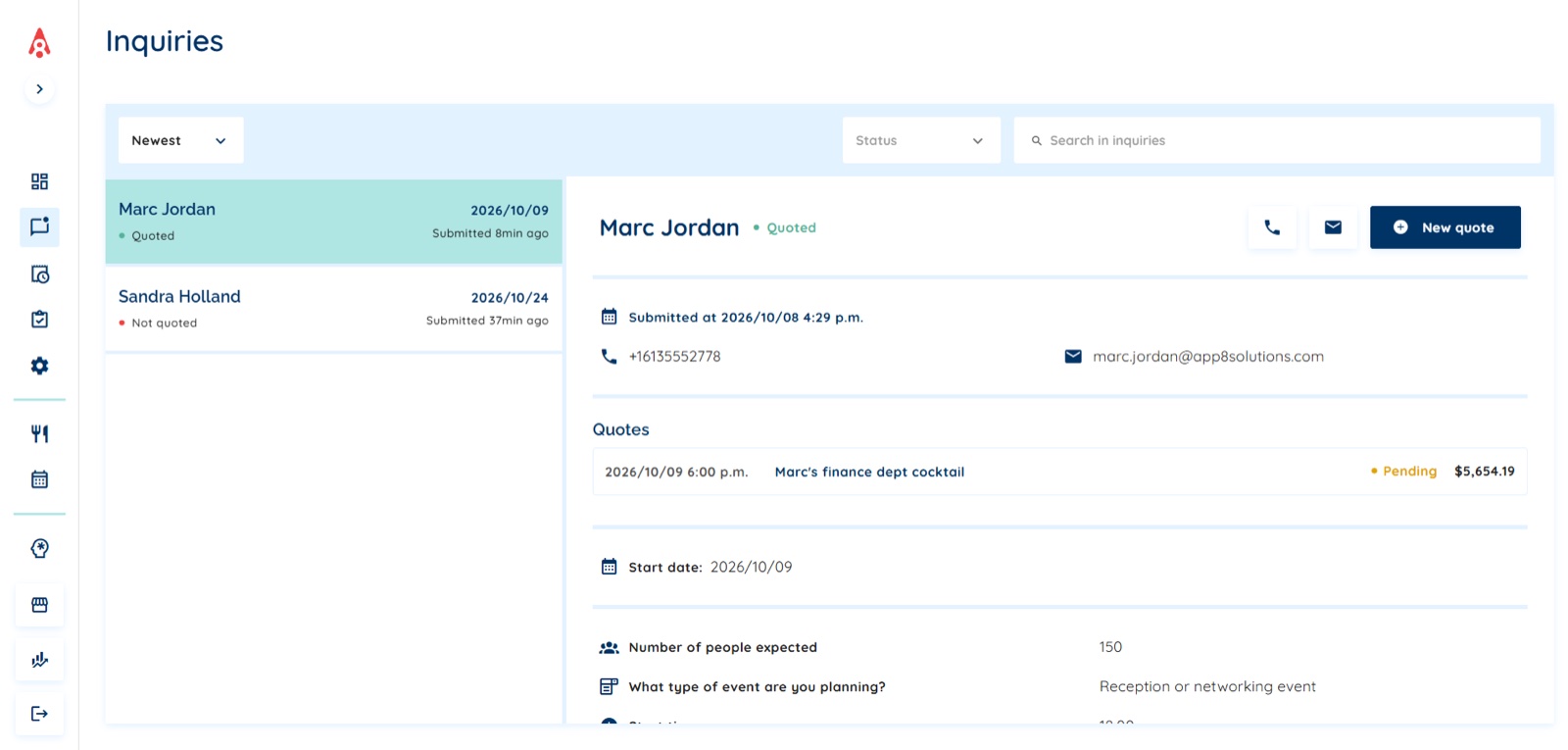Image resolution: width=1568 pixels, height=750 pixels.
Task: Open the settings gear icon
Action: (39, 366)
